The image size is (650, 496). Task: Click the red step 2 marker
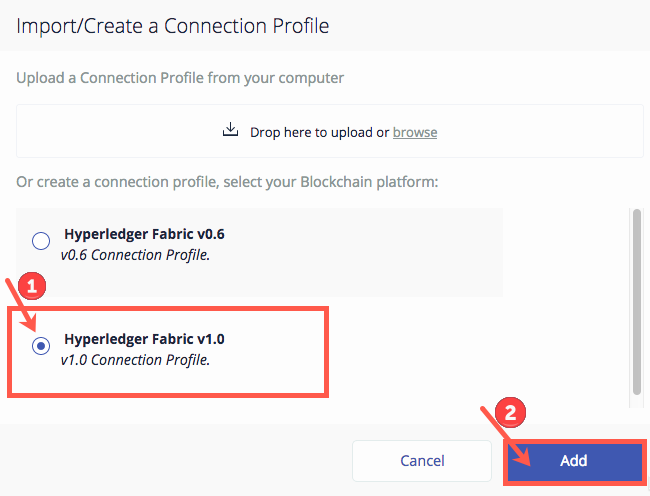pos(510,412)
